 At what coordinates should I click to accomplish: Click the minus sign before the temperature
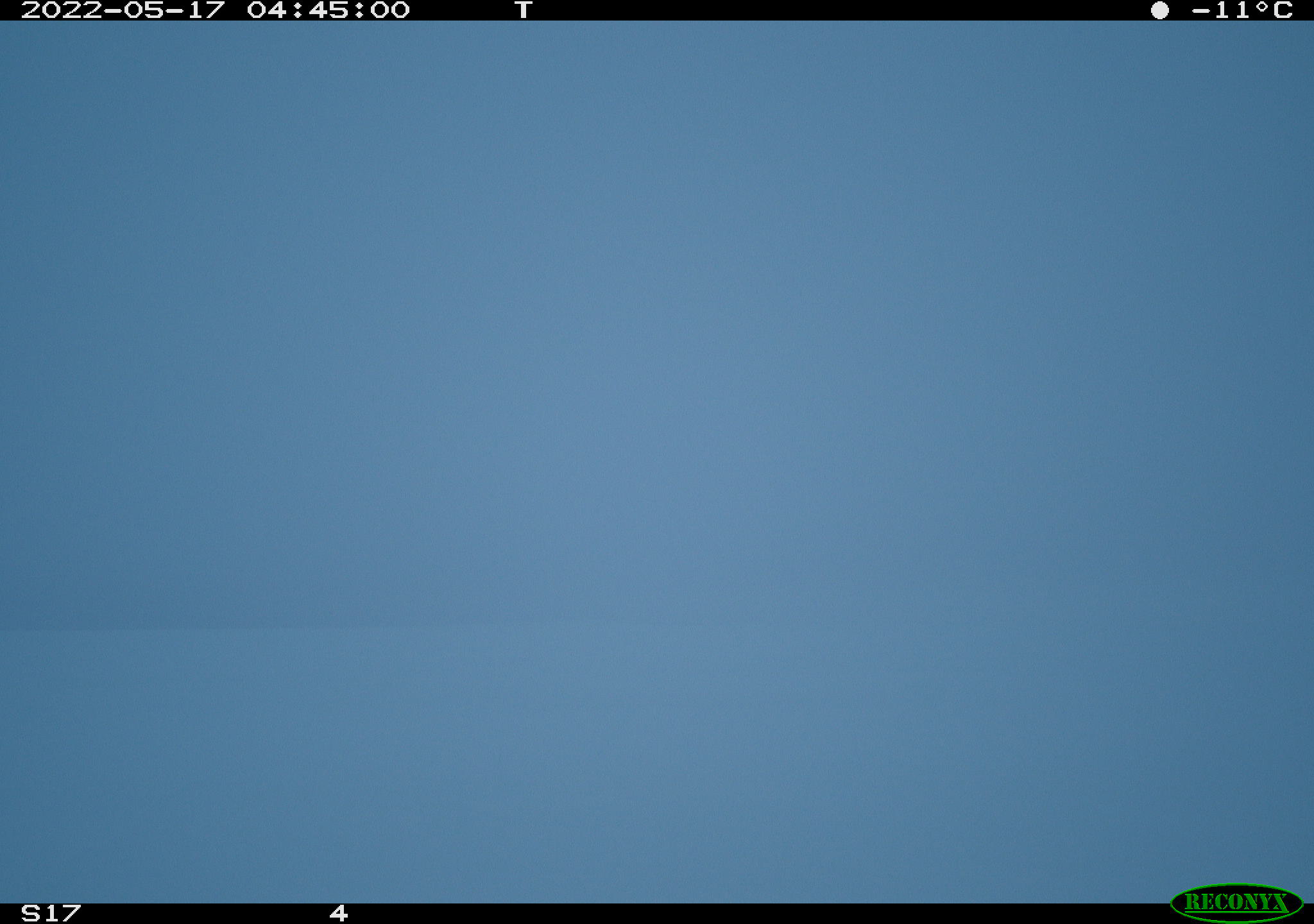coord(1201,11)
